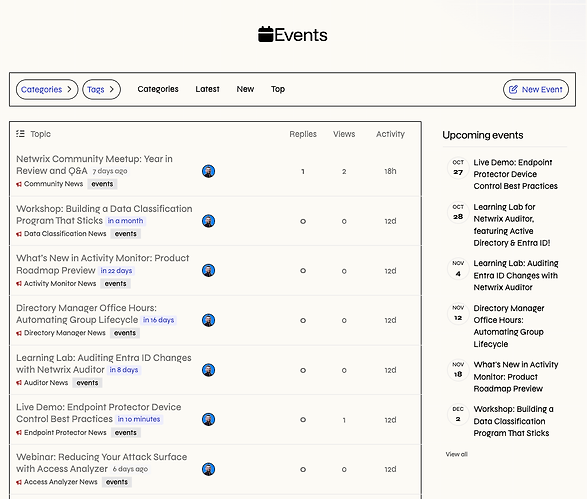Switch to the New tab
This screenshot has height=499, width=587.
click(245, 89)
